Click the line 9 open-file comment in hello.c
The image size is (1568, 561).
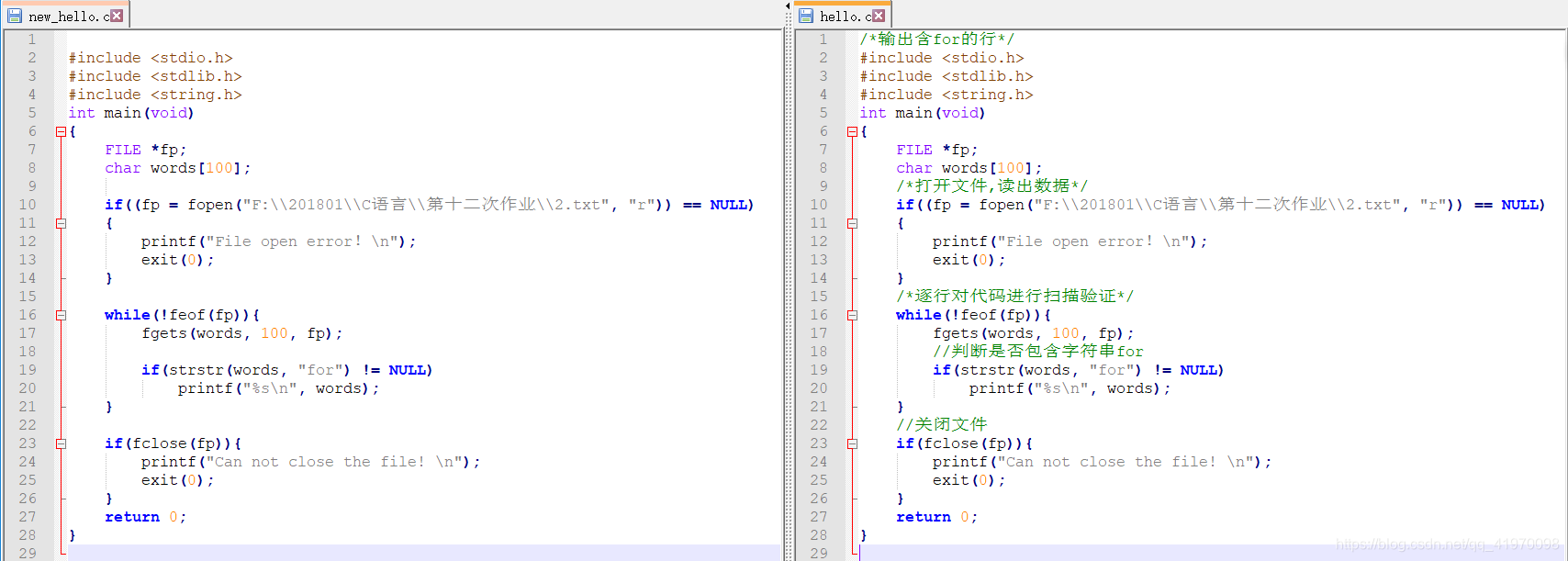click(991, 185)
